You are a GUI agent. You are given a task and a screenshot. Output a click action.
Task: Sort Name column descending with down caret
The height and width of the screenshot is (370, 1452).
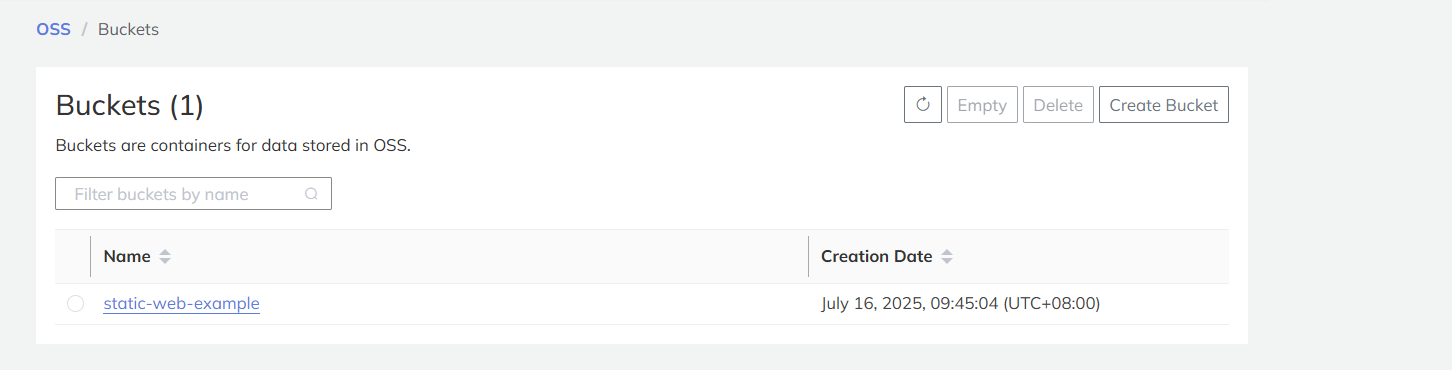165,261
